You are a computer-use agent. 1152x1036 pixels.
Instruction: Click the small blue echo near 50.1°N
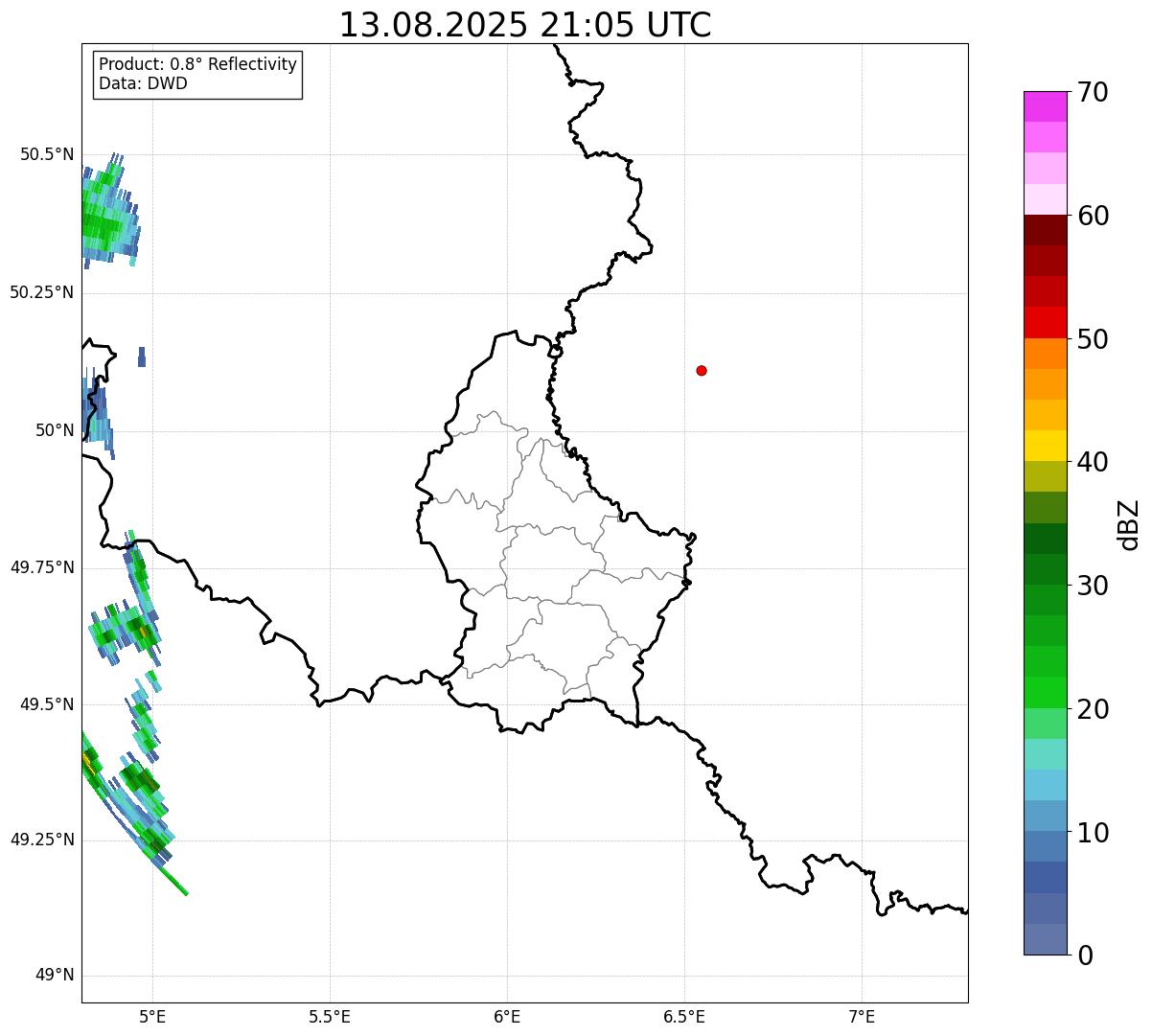pos(142,357)
